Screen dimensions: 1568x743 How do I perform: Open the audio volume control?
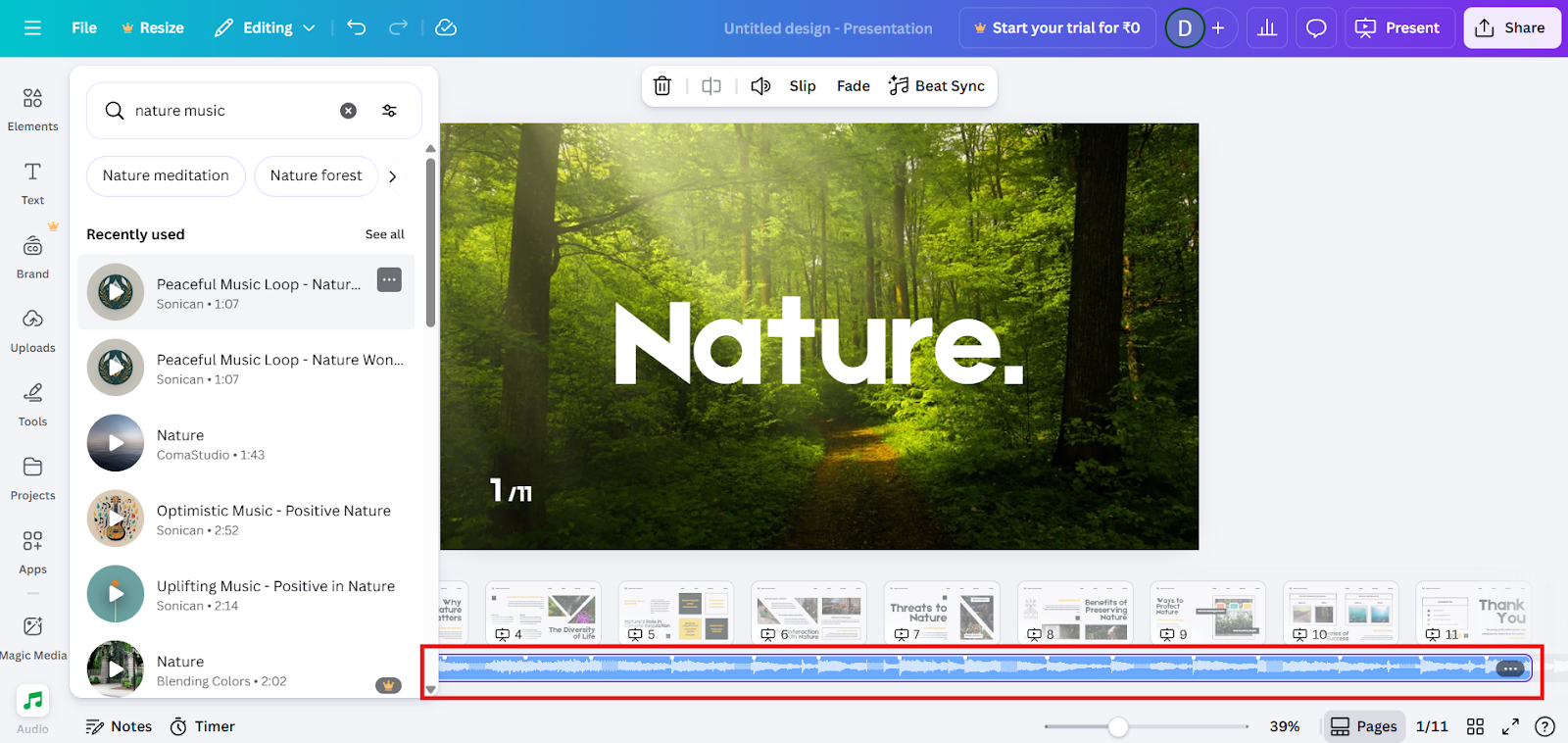760,86
